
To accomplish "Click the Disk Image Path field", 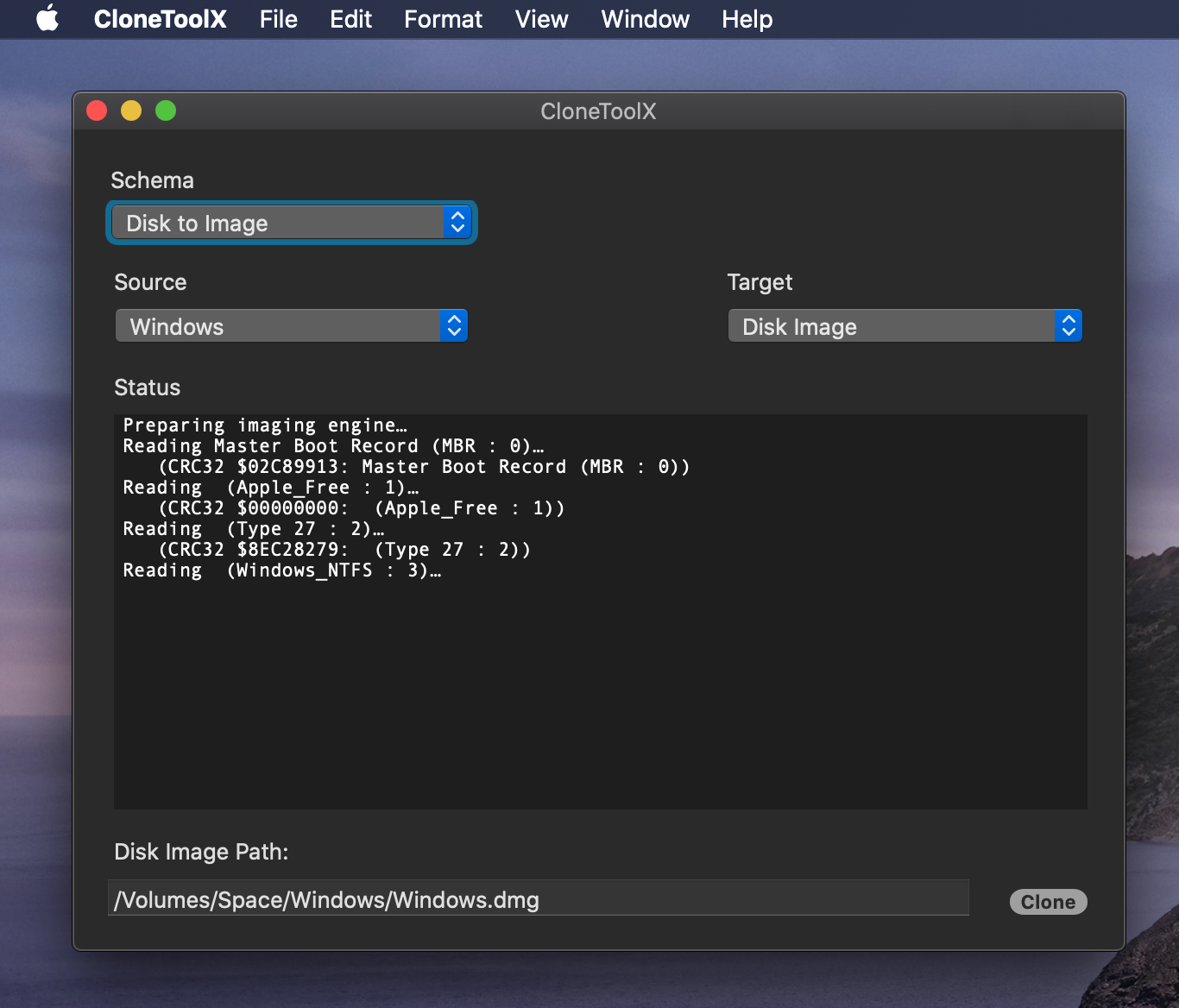I will 539,898.
